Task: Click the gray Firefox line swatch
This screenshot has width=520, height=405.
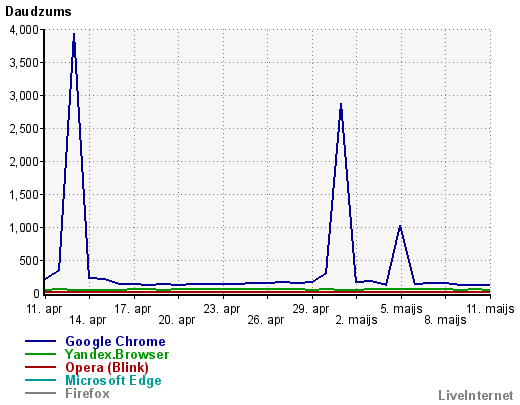Action: [x=40, y=393]
